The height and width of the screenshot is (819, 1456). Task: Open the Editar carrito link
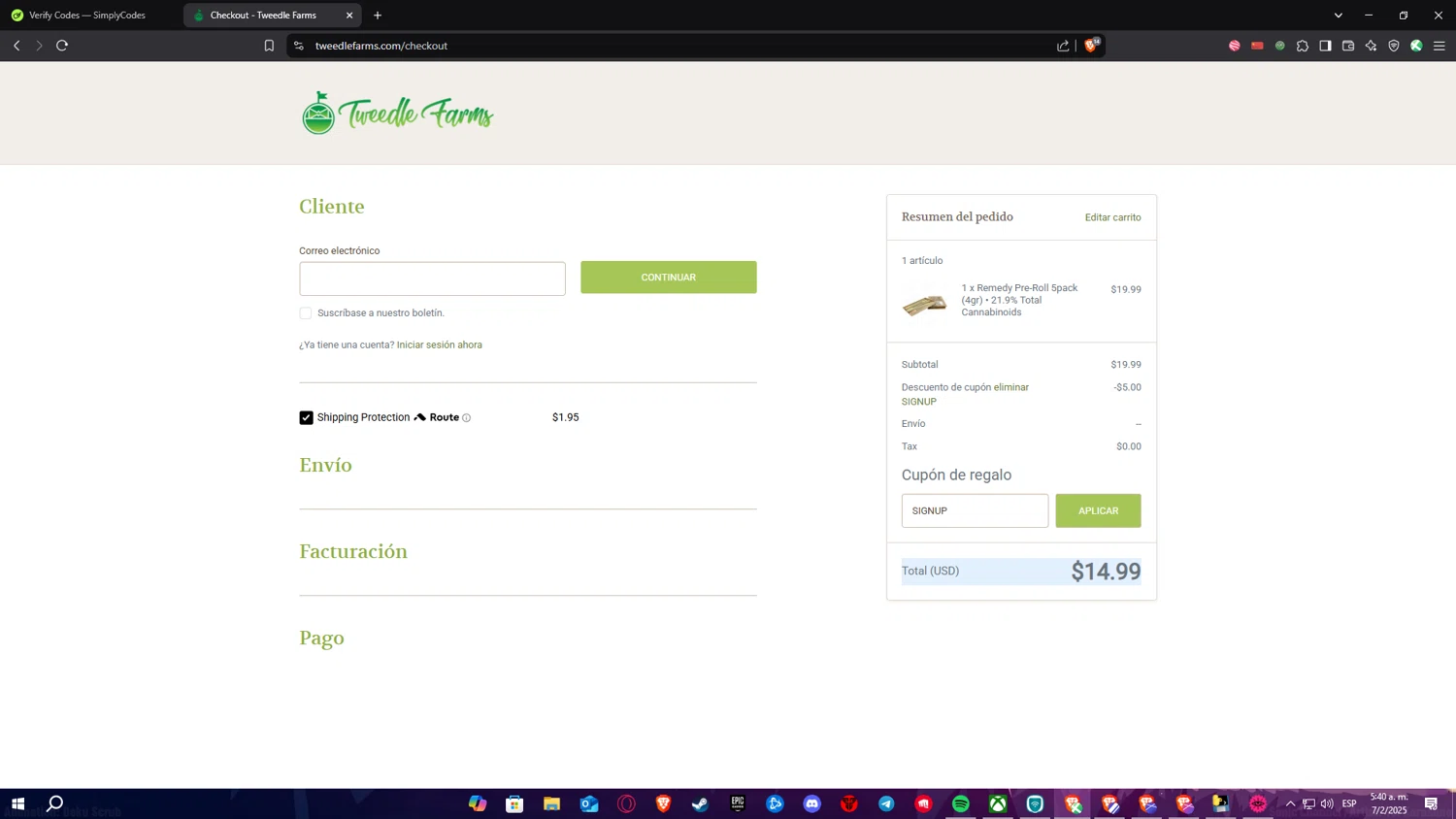[1112, 217]
